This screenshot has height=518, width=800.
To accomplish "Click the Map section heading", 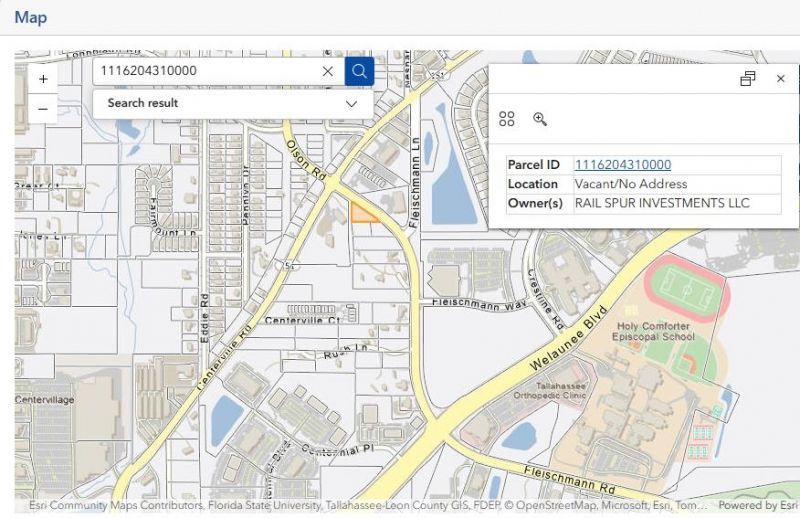I will click(30, 17).
